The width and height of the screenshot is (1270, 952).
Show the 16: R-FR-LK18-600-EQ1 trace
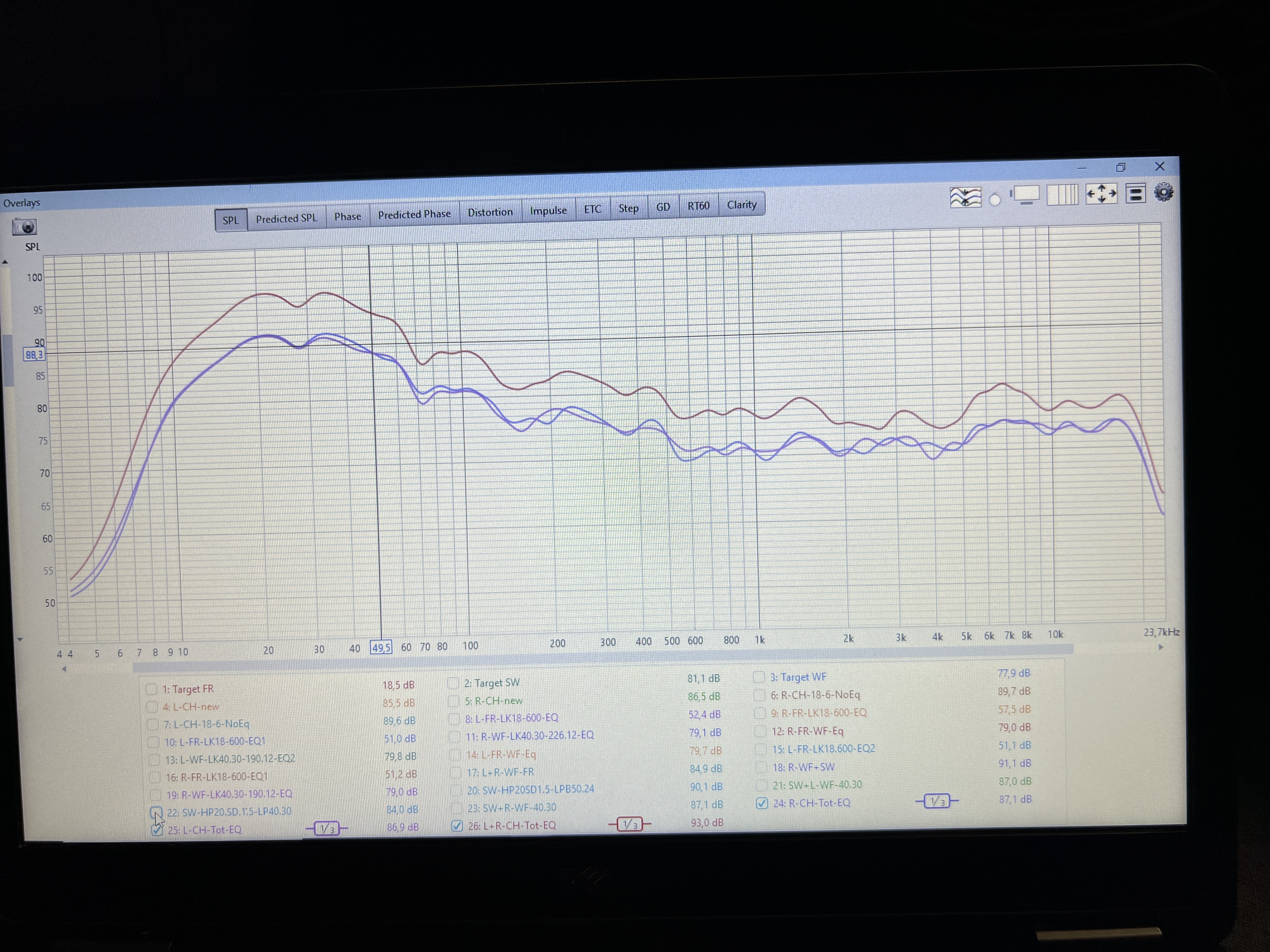pyautogui.click(x=154, y=778)
